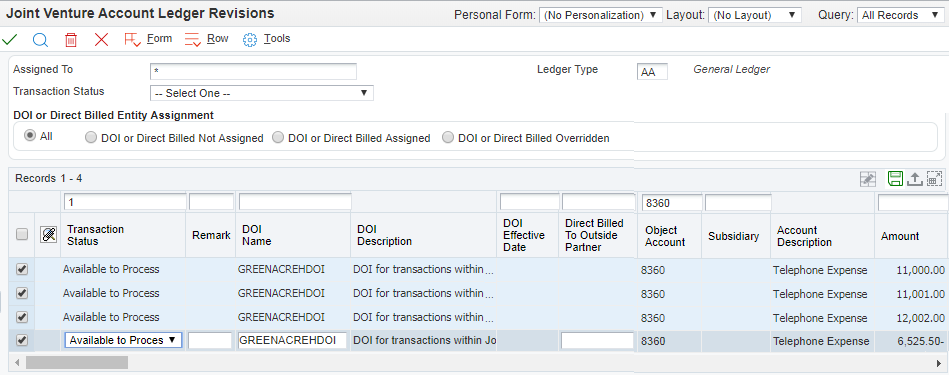The height and width of the screenshot is (375, 949).
Task: Click the scrollbar right arrow
Action: click(x=939, y=363)
